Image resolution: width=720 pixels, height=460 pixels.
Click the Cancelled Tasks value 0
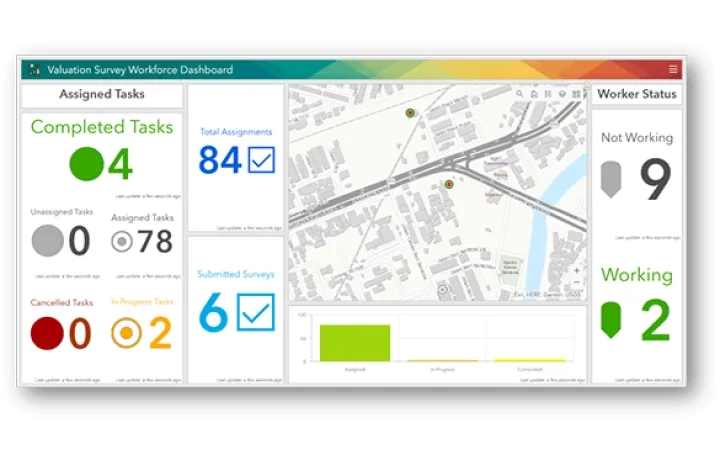(x=80, y=333)
